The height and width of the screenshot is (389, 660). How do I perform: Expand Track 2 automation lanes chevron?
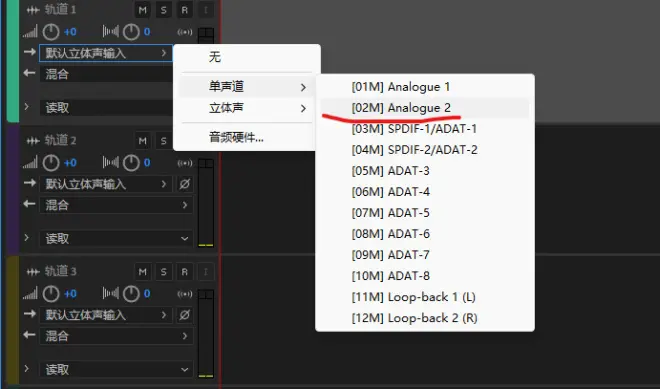coord(27,238)
